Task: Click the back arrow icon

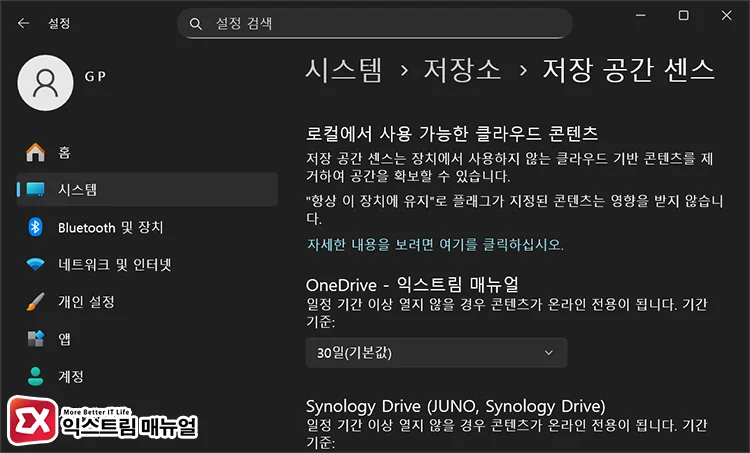Action: click(23, 23)
